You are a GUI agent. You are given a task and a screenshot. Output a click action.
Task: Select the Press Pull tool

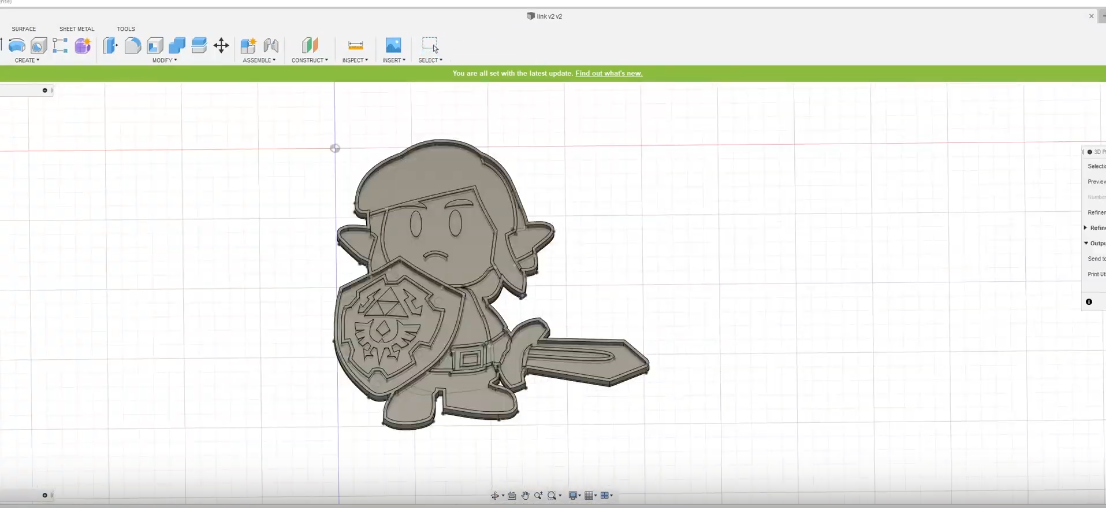coord(110,46)
